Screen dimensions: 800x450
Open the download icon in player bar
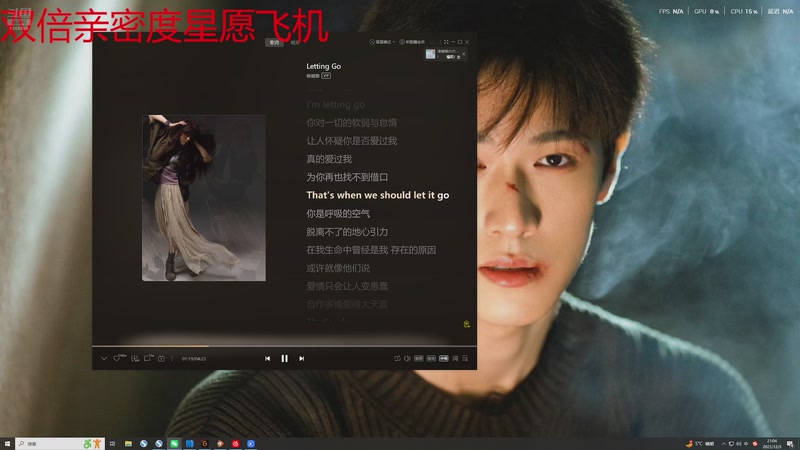pos(135,359)
